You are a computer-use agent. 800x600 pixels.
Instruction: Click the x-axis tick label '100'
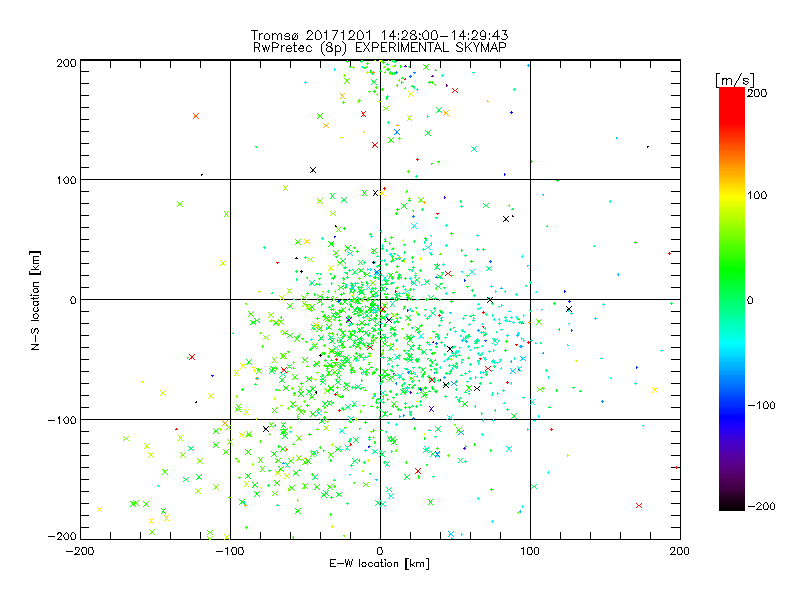pos(530,551)
